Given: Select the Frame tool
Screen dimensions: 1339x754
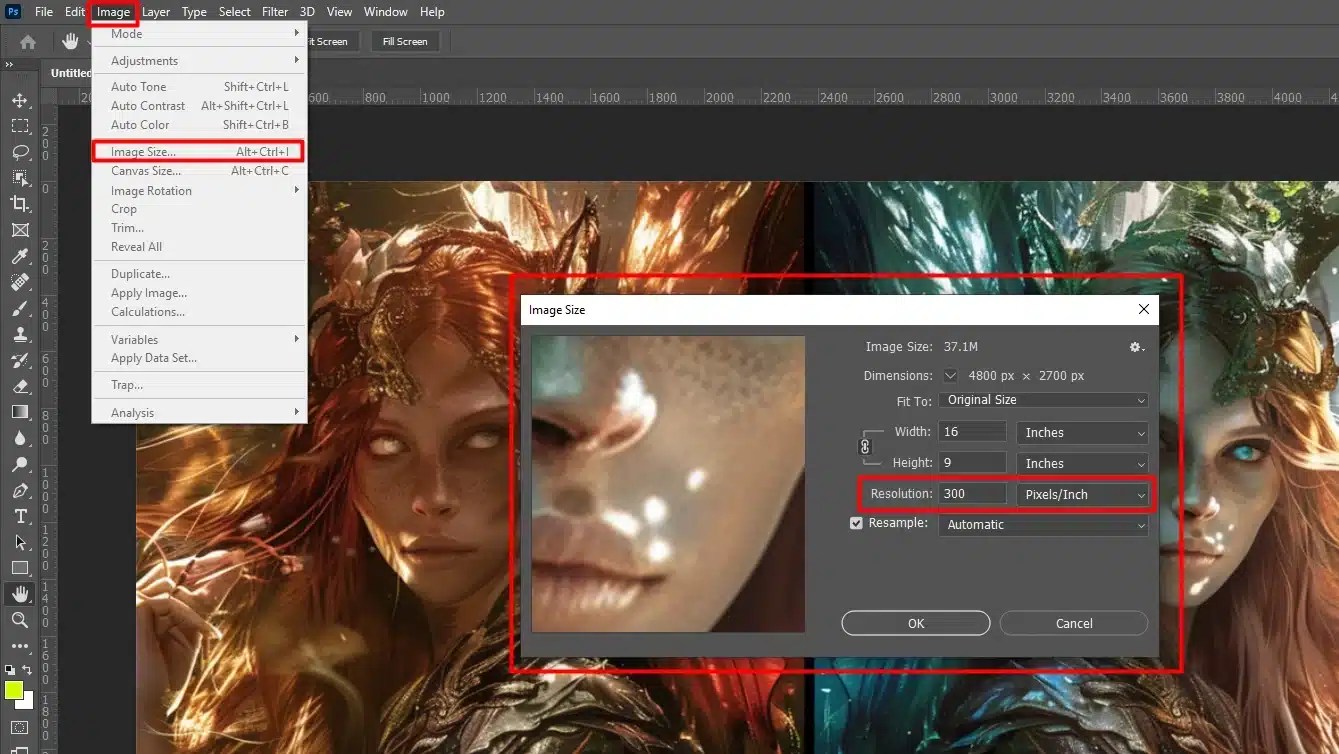Looking at the screenshot, I should click(x=19, y=230).
